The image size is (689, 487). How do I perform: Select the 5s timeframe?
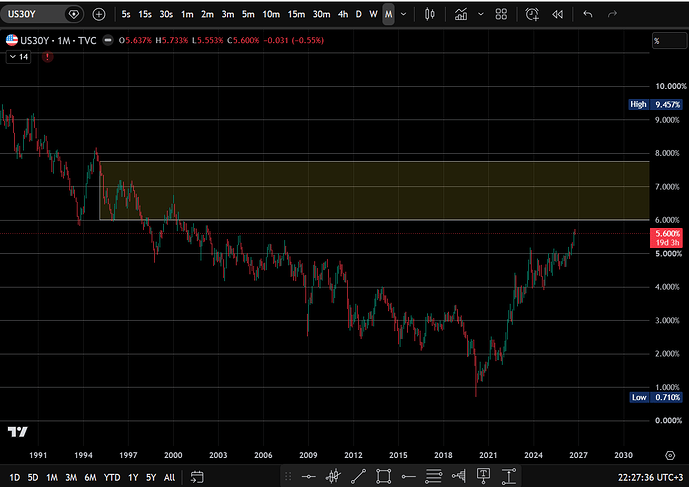click(126, 15)
